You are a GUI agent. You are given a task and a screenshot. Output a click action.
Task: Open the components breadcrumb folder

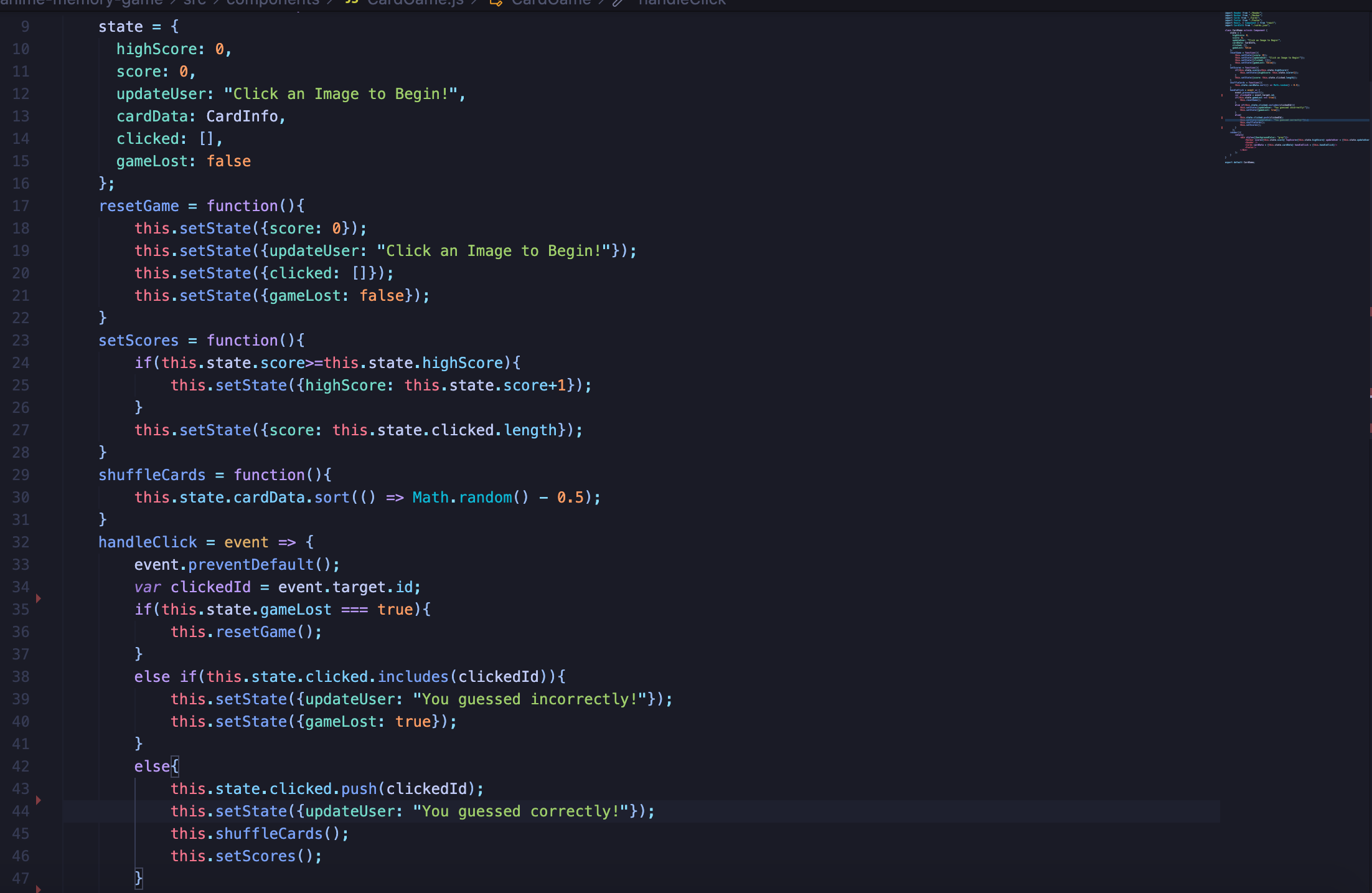point(273,2)
